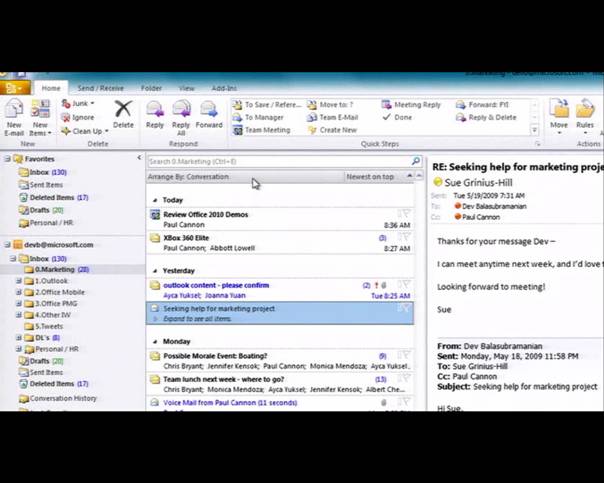The width and height of the screenshot is (604, 483).
Task: Open the XBox 360 Elite conversation
Action: (x=280, y=243)
